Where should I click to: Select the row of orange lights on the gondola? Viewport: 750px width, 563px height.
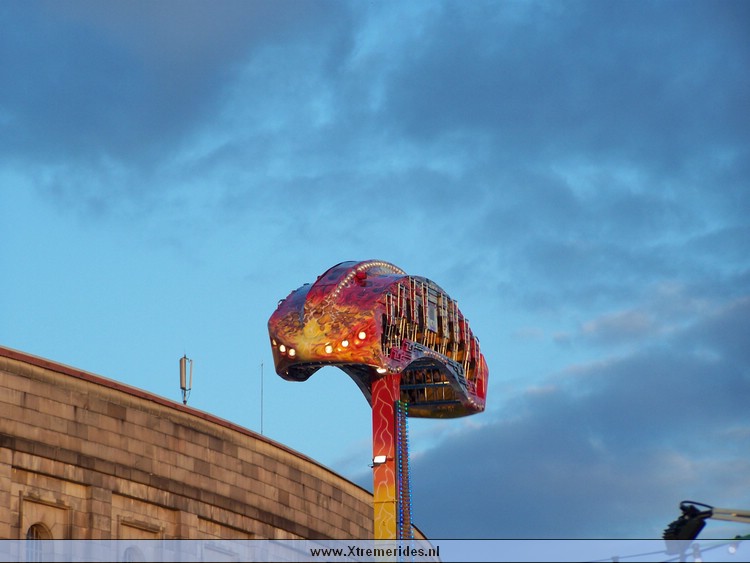point(322,346)
